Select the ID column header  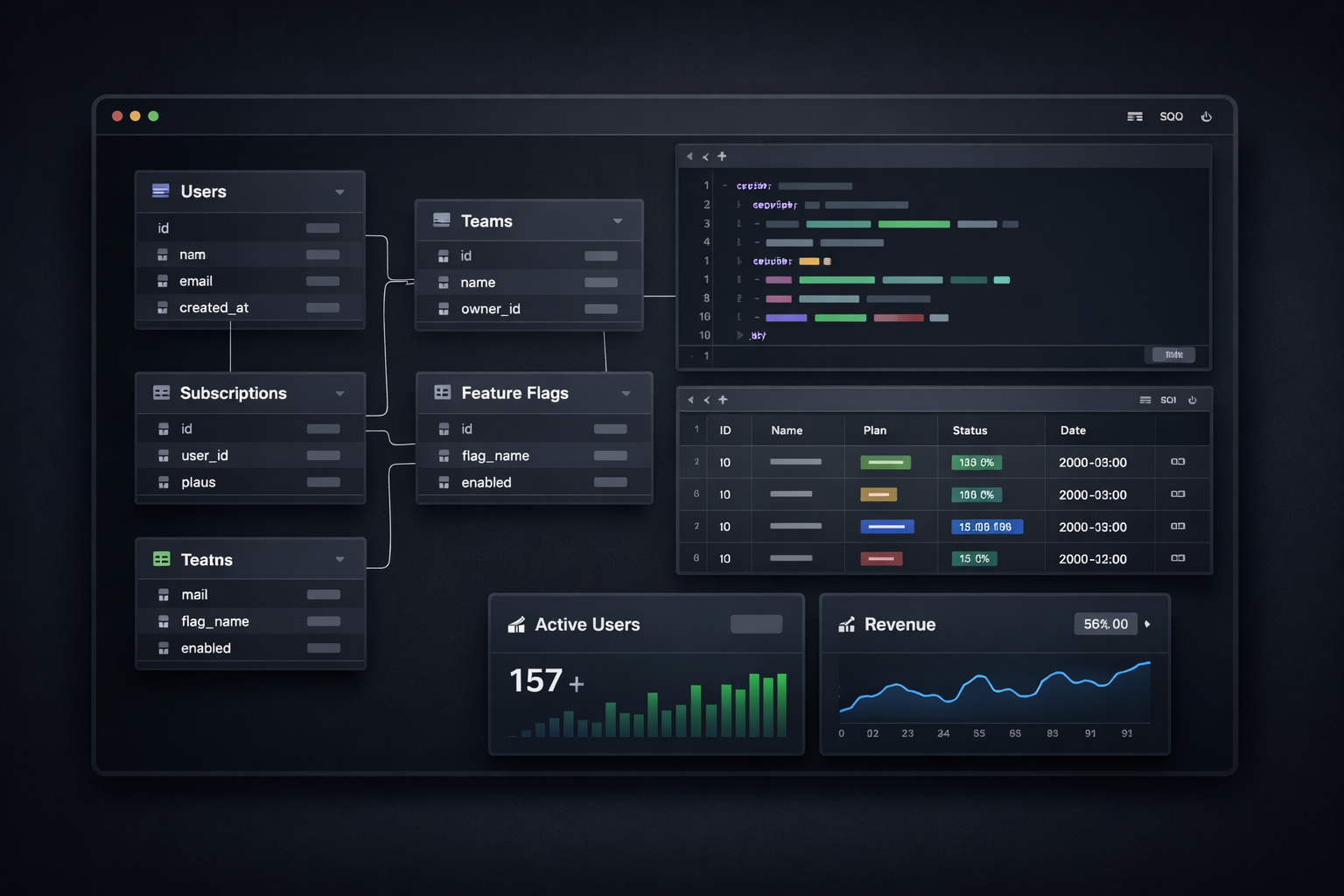click(x=725, y=430)
